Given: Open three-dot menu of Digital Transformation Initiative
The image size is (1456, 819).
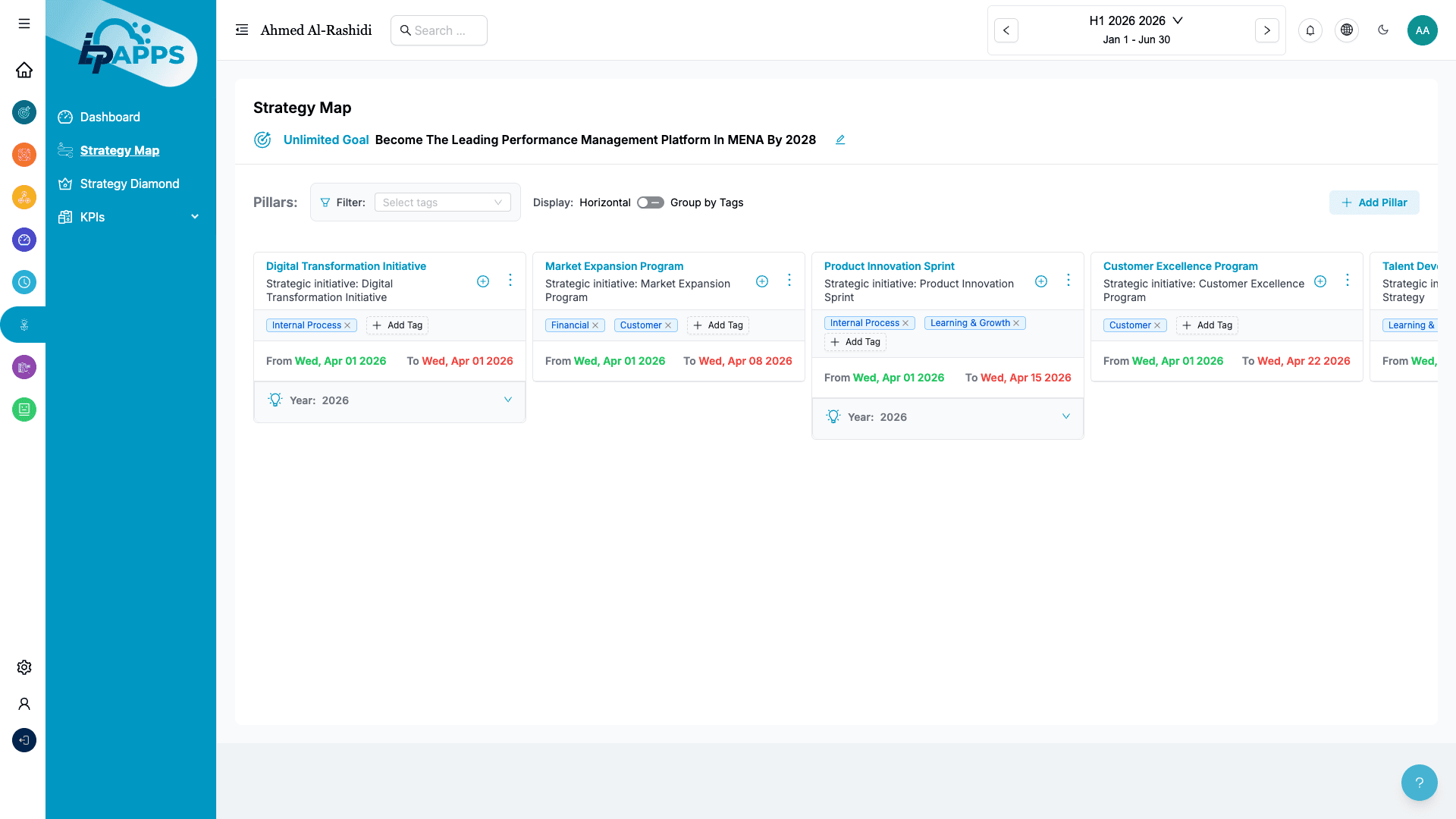Looking at the screenshot, I should tap(510, 281).
